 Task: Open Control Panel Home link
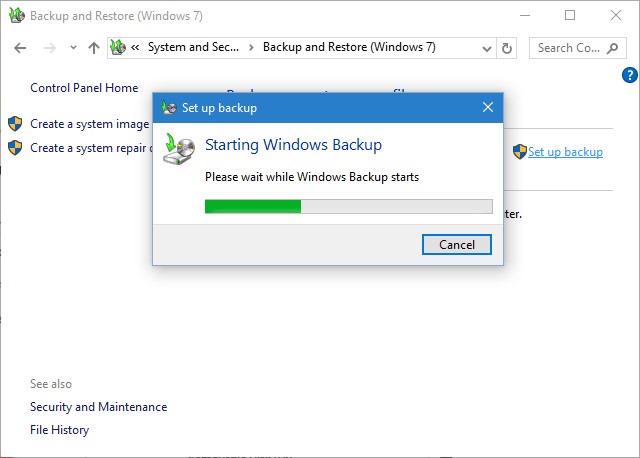pyautogui.click(x=84, y=88)
